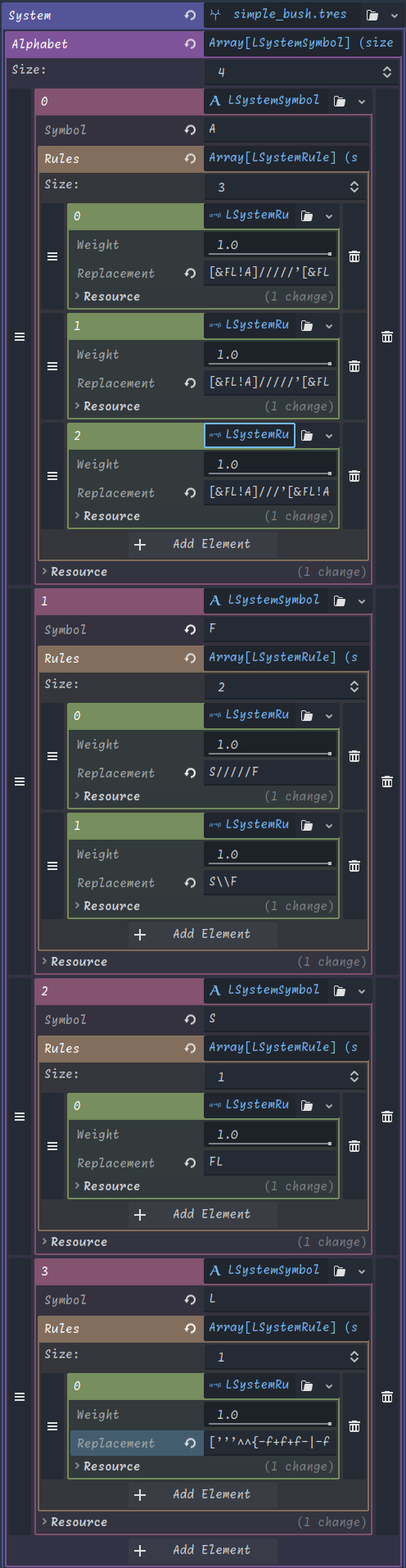Image resolution: width=406 pixels, height=1568 pixels.
Task: Add Element to the Alphabet array
Action: (x=203, y=1550)
